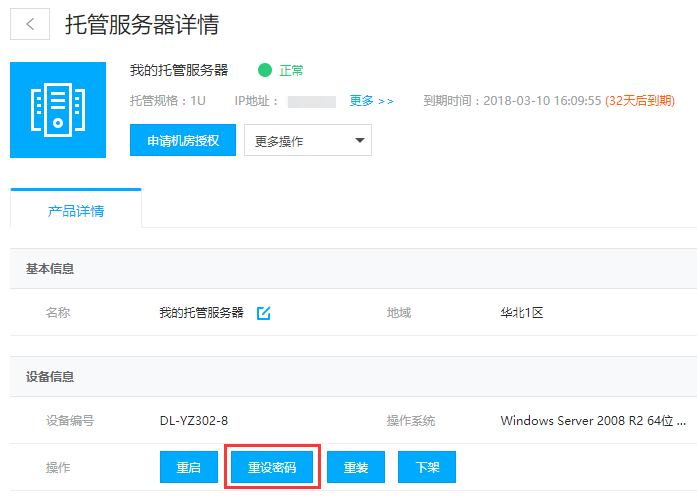
Task: Switch to the 产品详情 tab
Action: coord(76,211)
